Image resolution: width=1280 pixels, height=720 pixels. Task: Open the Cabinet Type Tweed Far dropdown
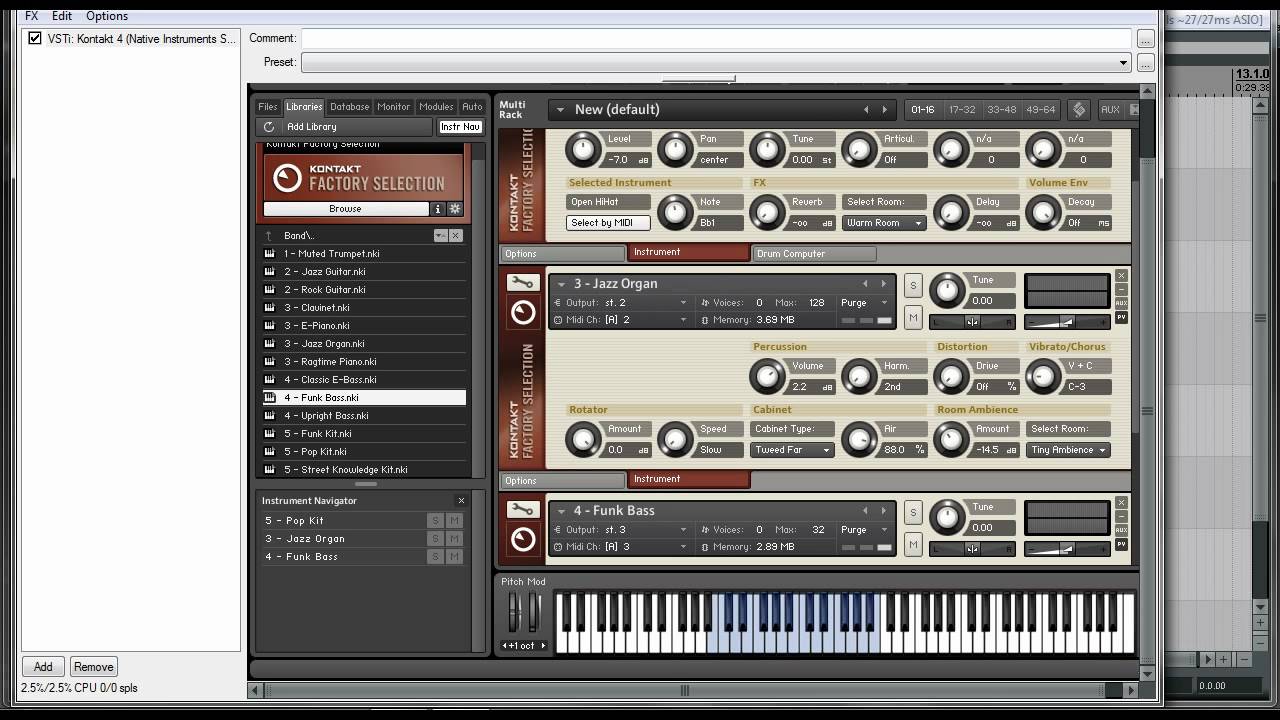pyautogui.click(x=792, y=450)
